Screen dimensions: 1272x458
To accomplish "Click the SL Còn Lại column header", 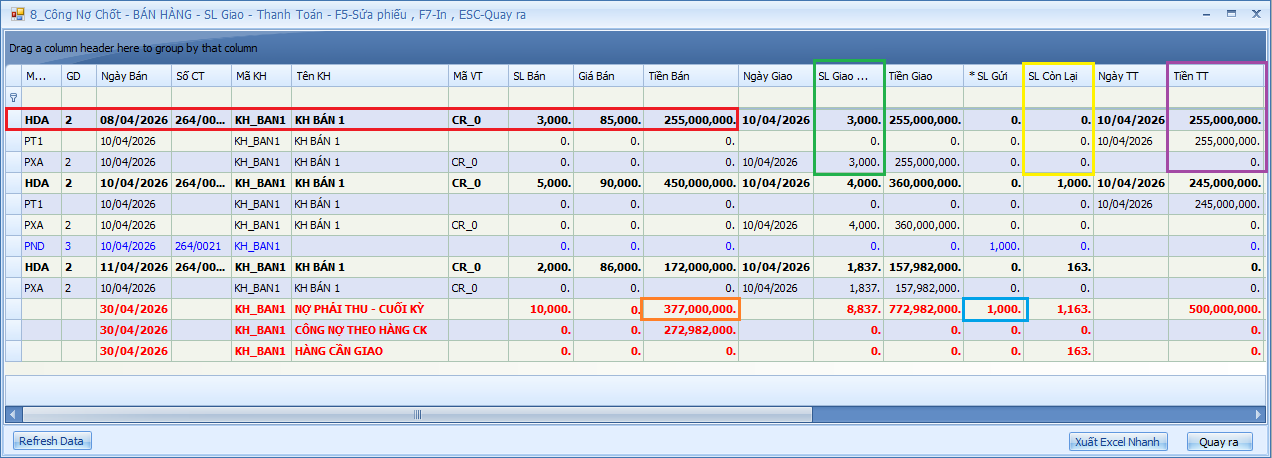I will click(1058, 76).
